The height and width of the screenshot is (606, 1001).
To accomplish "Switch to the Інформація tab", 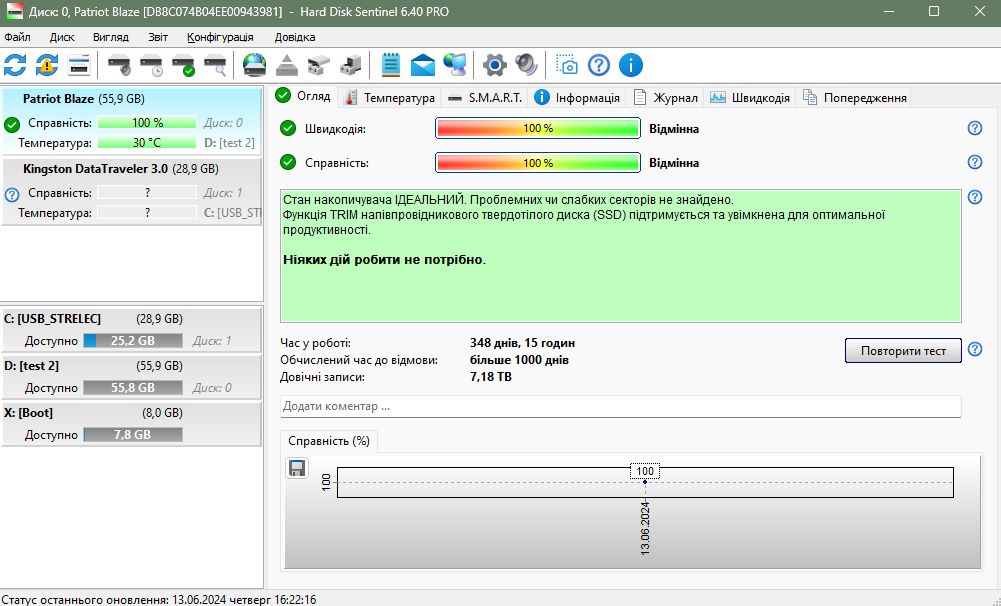I will tap(577, 98).
